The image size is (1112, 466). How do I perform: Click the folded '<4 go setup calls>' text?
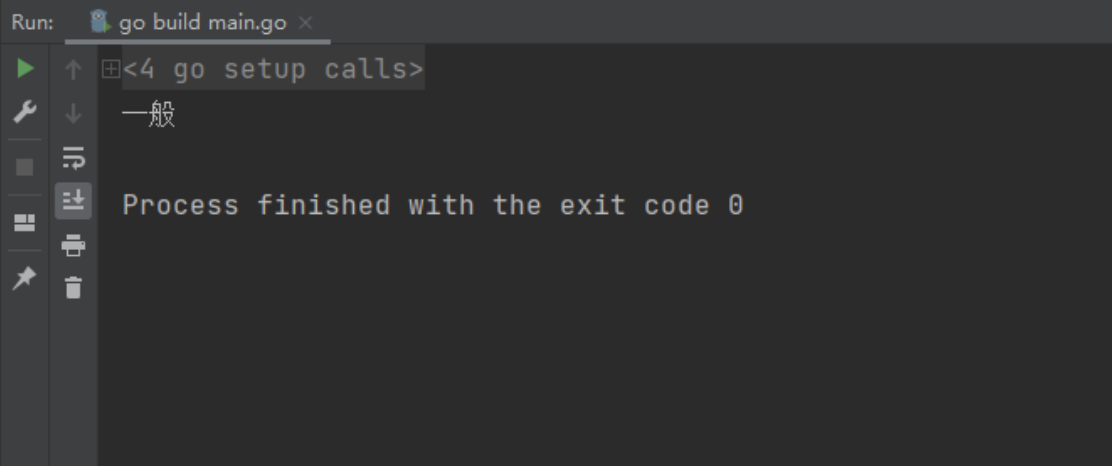(x=273, y=69)
